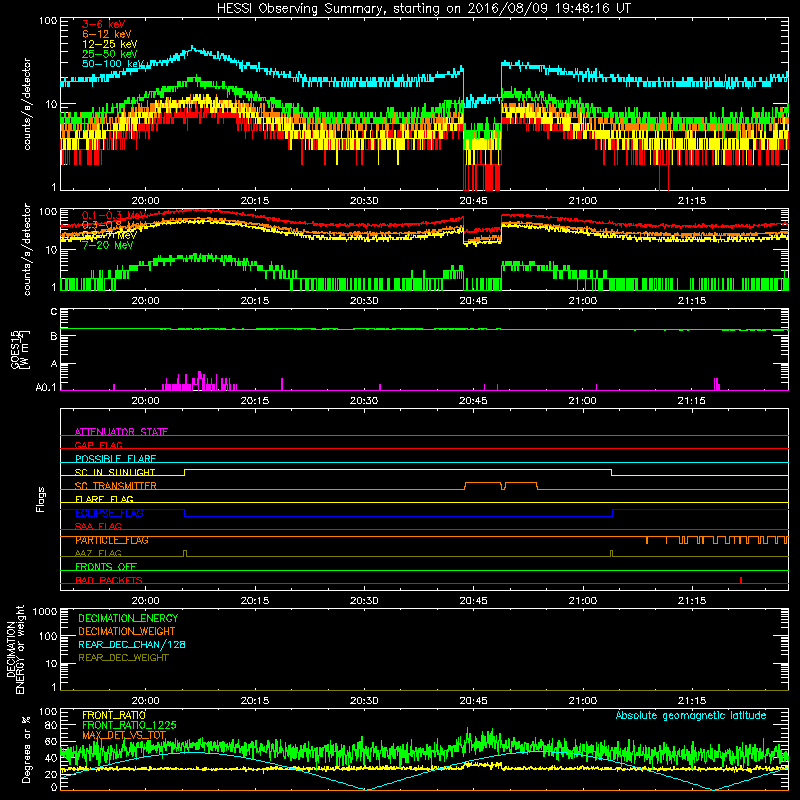Click the FRONT_RATIO_1225 legend label

129,725
